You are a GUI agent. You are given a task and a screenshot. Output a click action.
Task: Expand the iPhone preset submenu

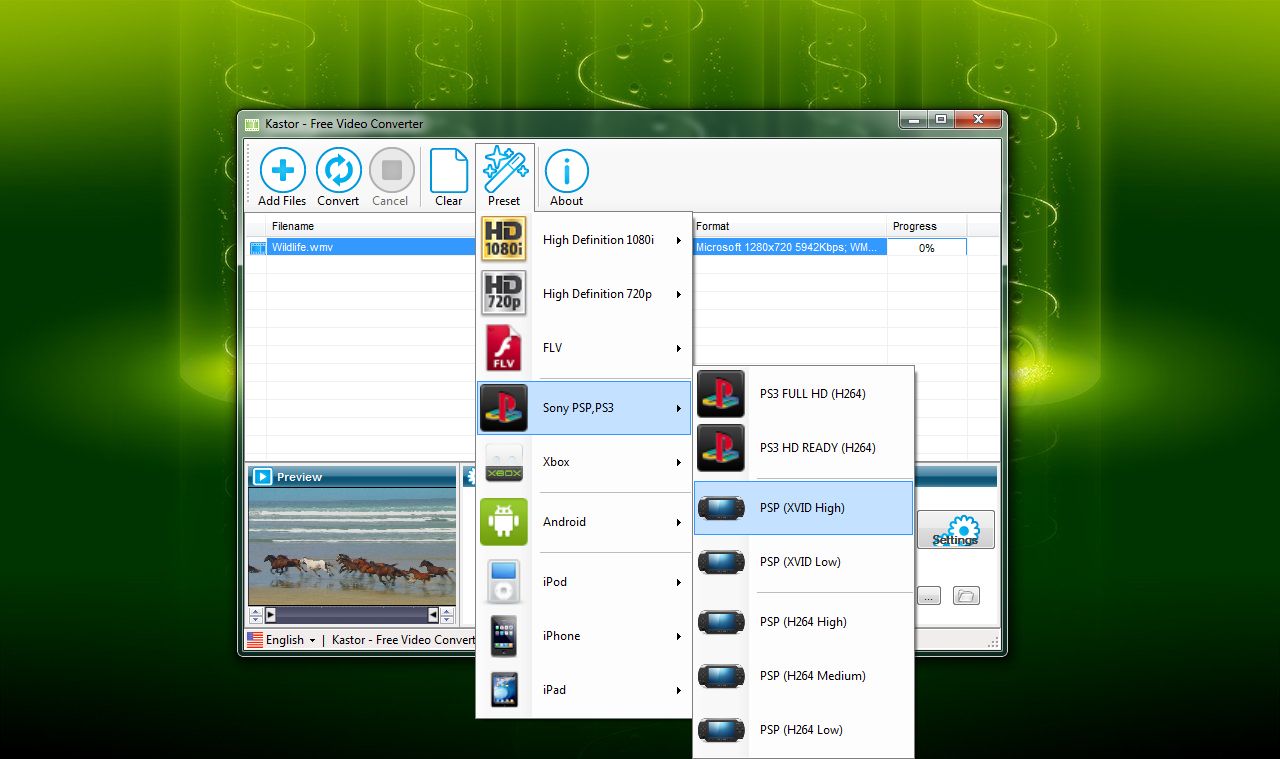tap(584, 636)
